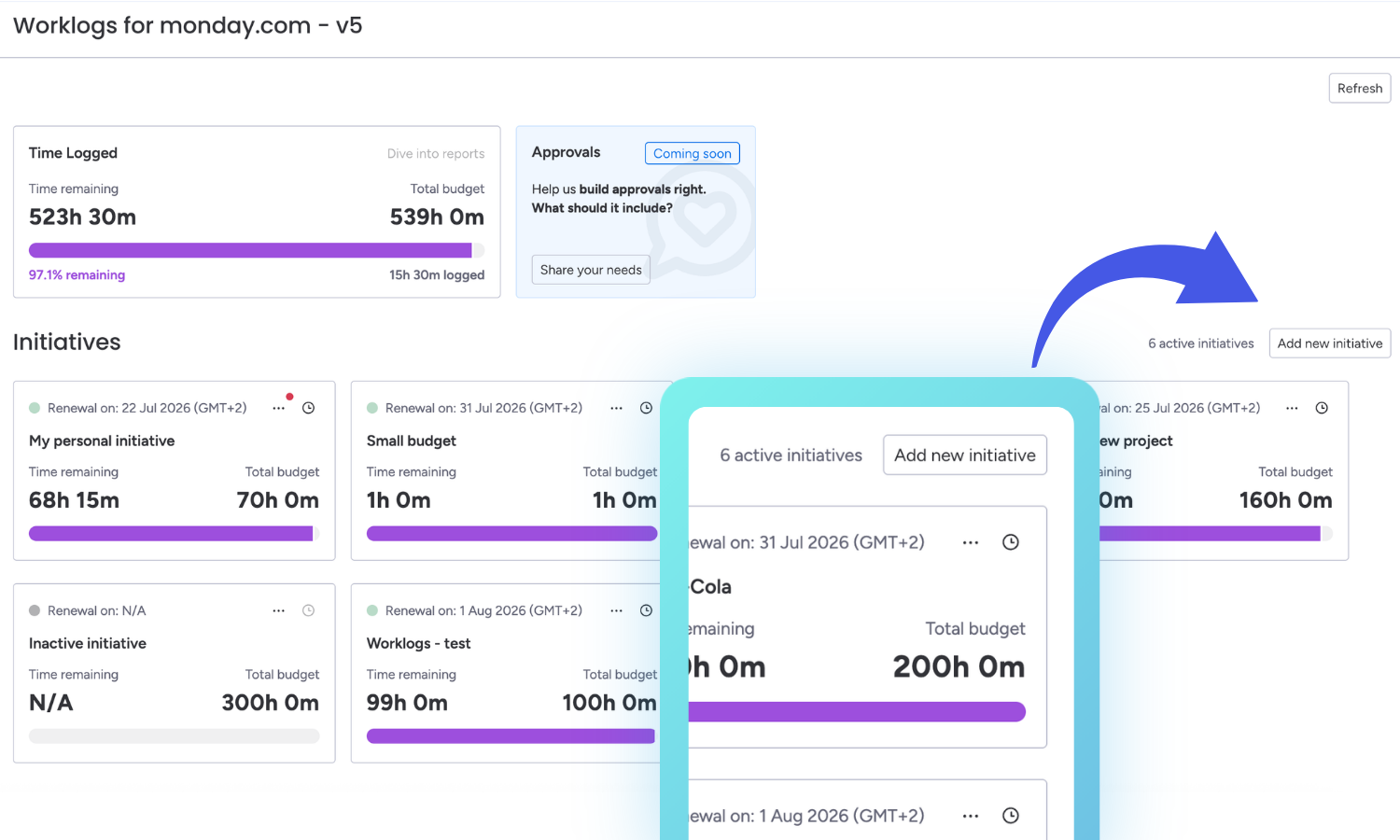Click Renewal on: 22 Jul 2026 (GMT+2) text

[147, 408]
